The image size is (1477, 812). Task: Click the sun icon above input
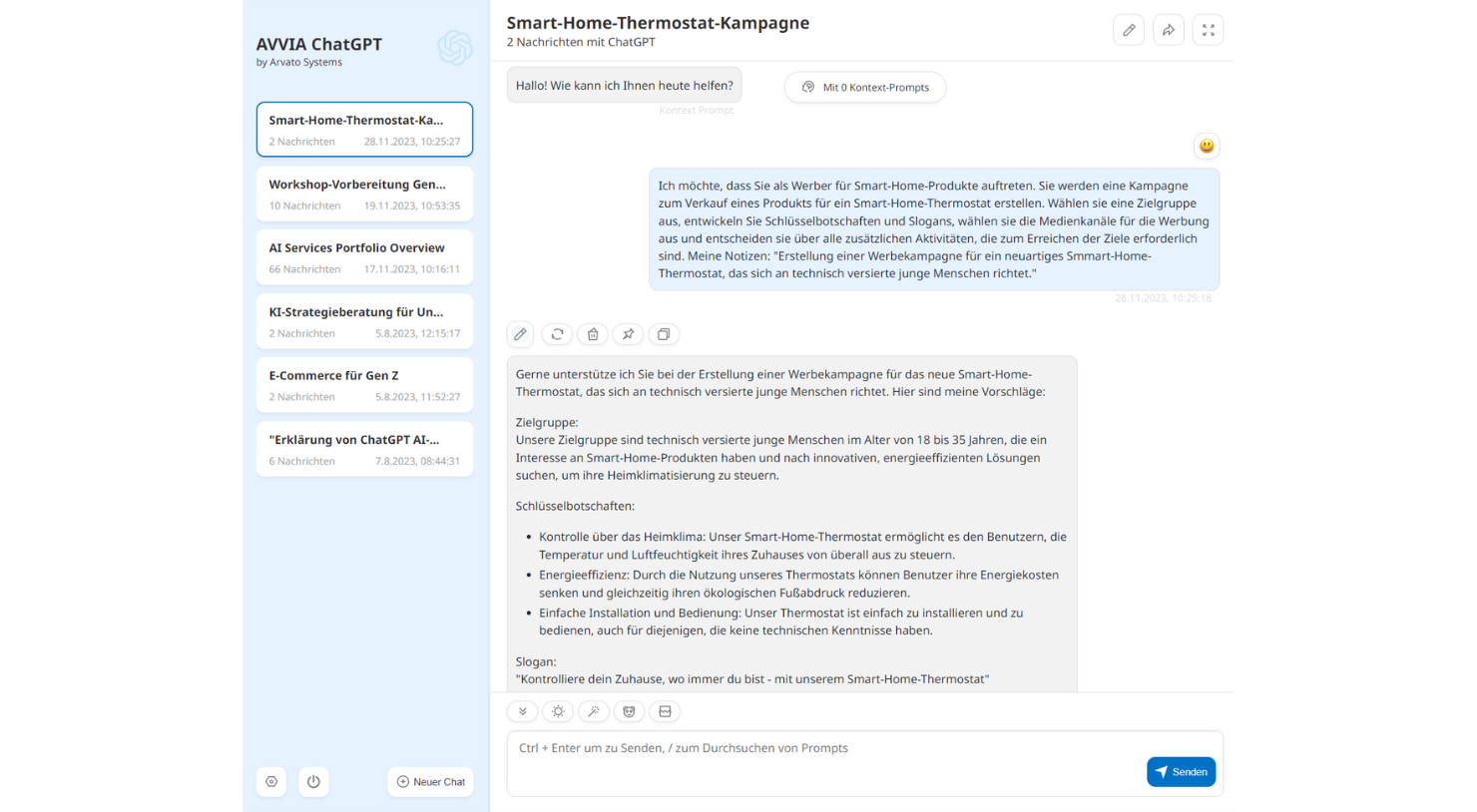(558, 711)
